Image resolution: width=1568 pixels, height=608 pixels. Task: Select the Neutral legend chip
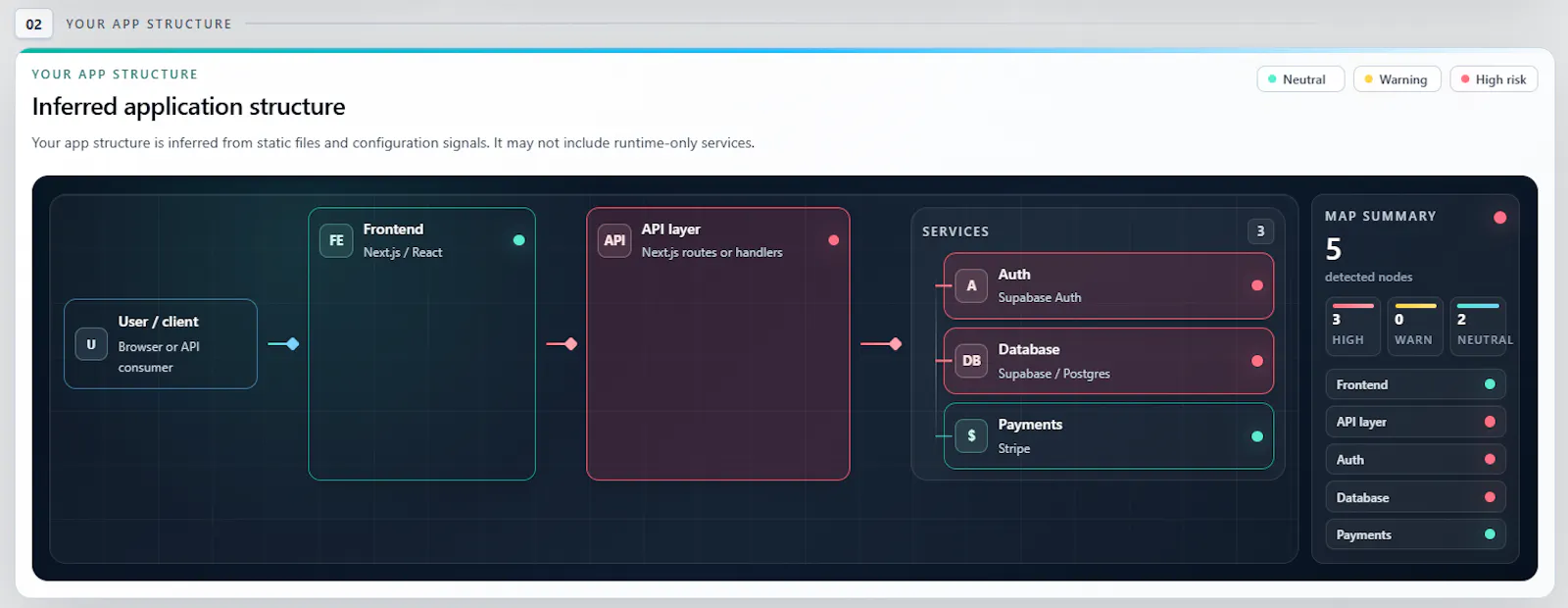click(1300, 79)
